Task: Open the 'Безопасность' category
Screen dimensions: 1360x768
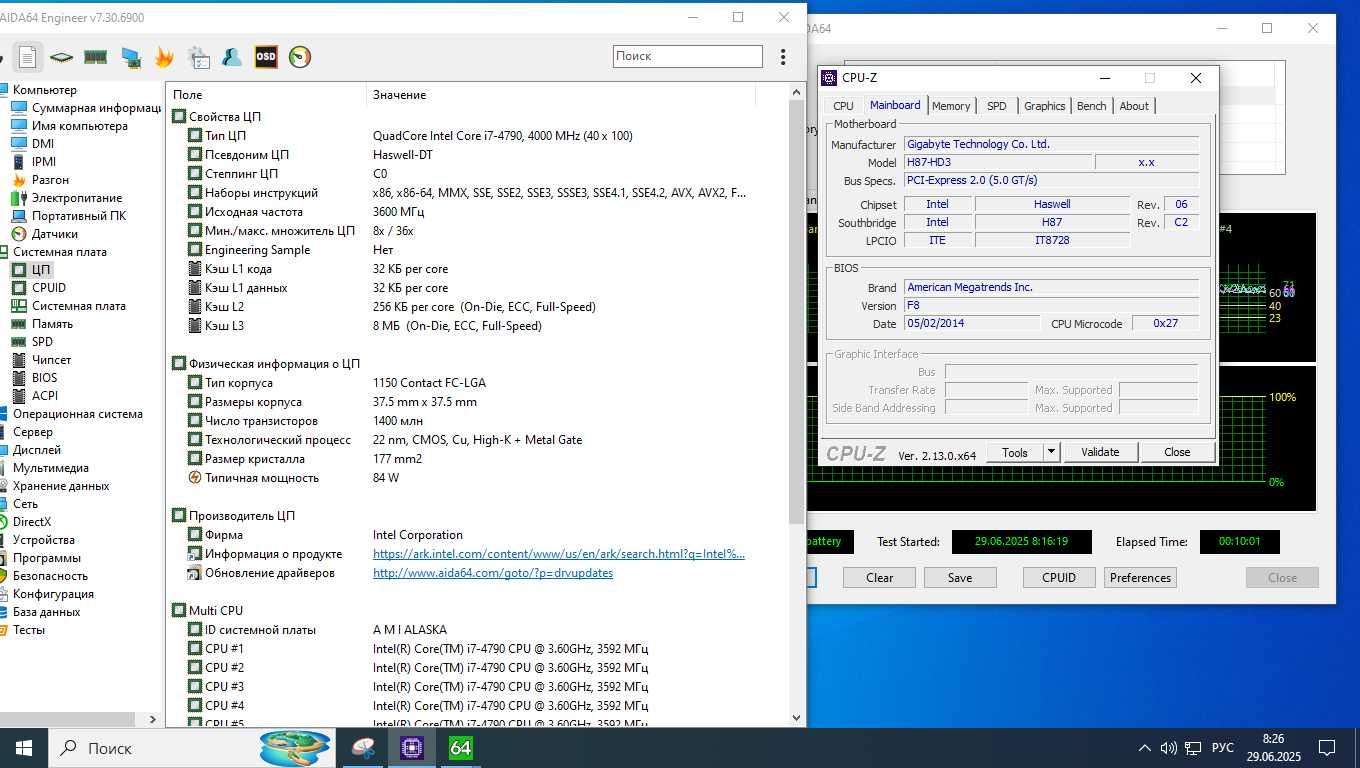Action: tap(50, 576)
